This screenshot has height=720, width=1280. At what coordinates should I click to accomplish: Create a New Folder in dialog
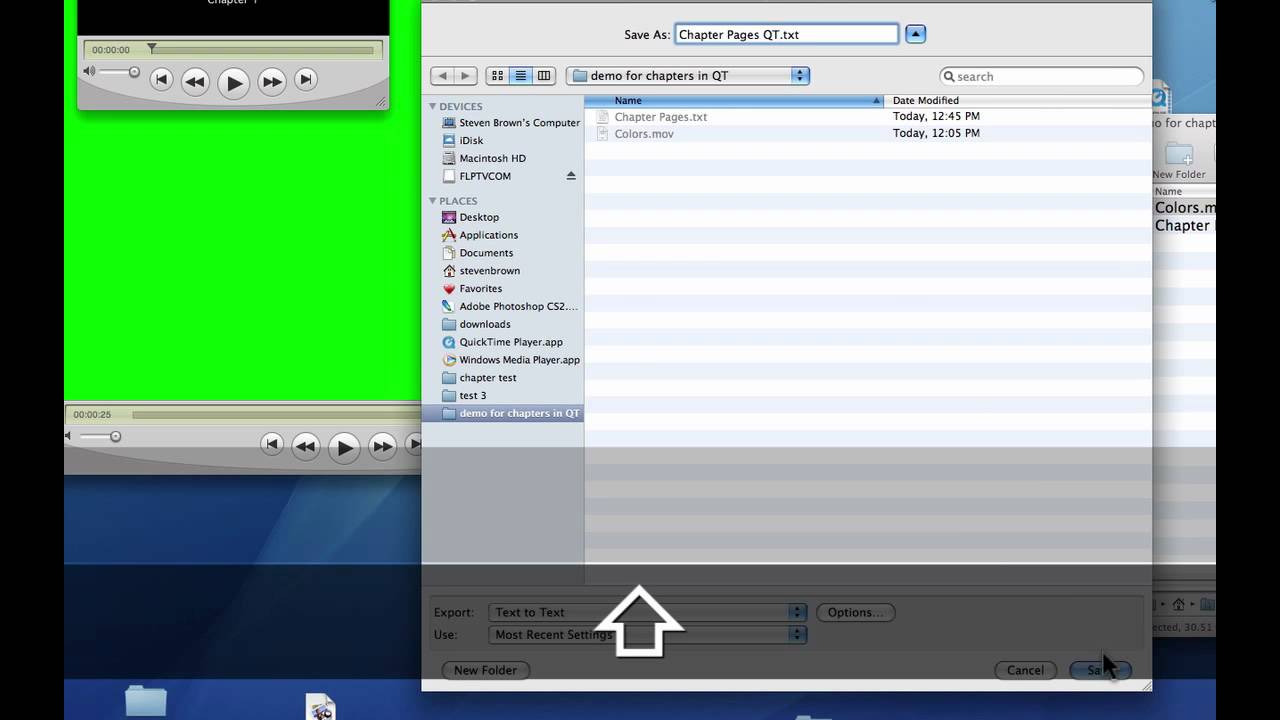(x=485, y=670)
